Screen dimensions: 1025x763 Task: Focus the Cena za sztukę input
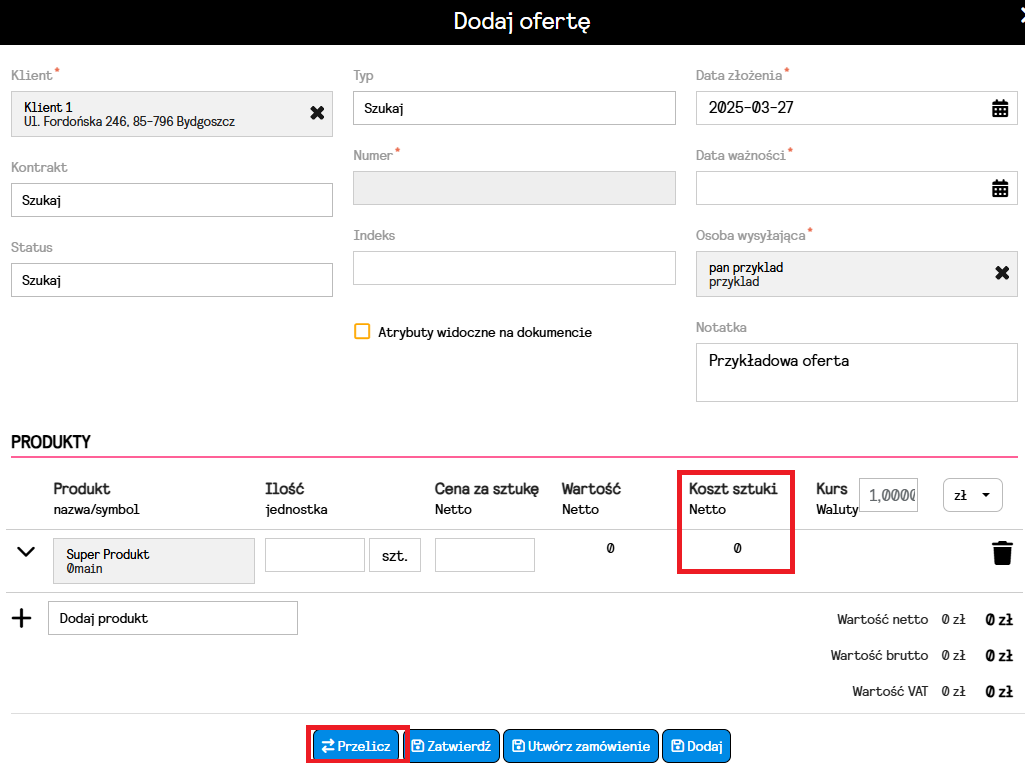(484, 555)
